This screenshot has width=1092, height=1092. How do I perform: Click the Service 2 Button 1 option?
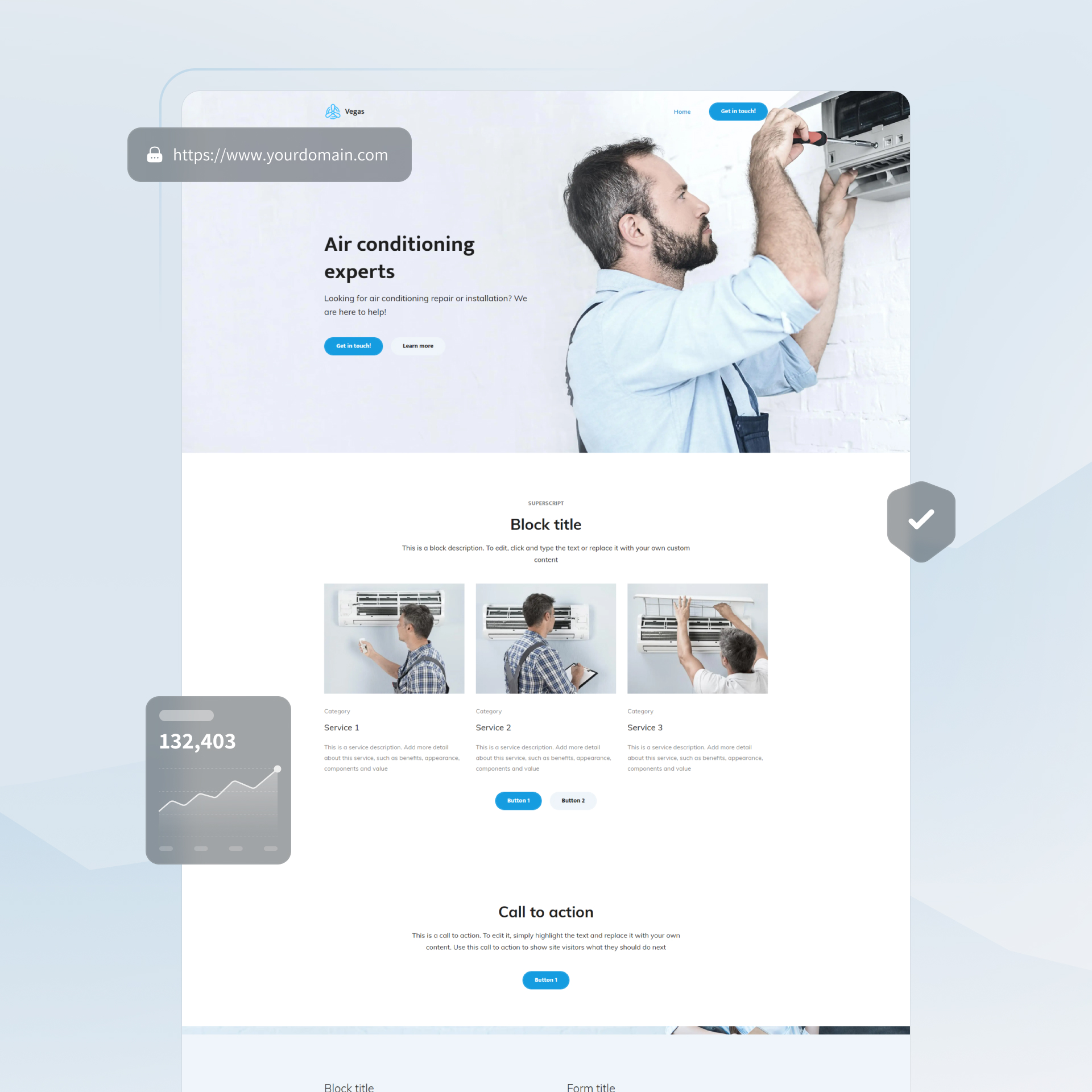coord(519,800)
